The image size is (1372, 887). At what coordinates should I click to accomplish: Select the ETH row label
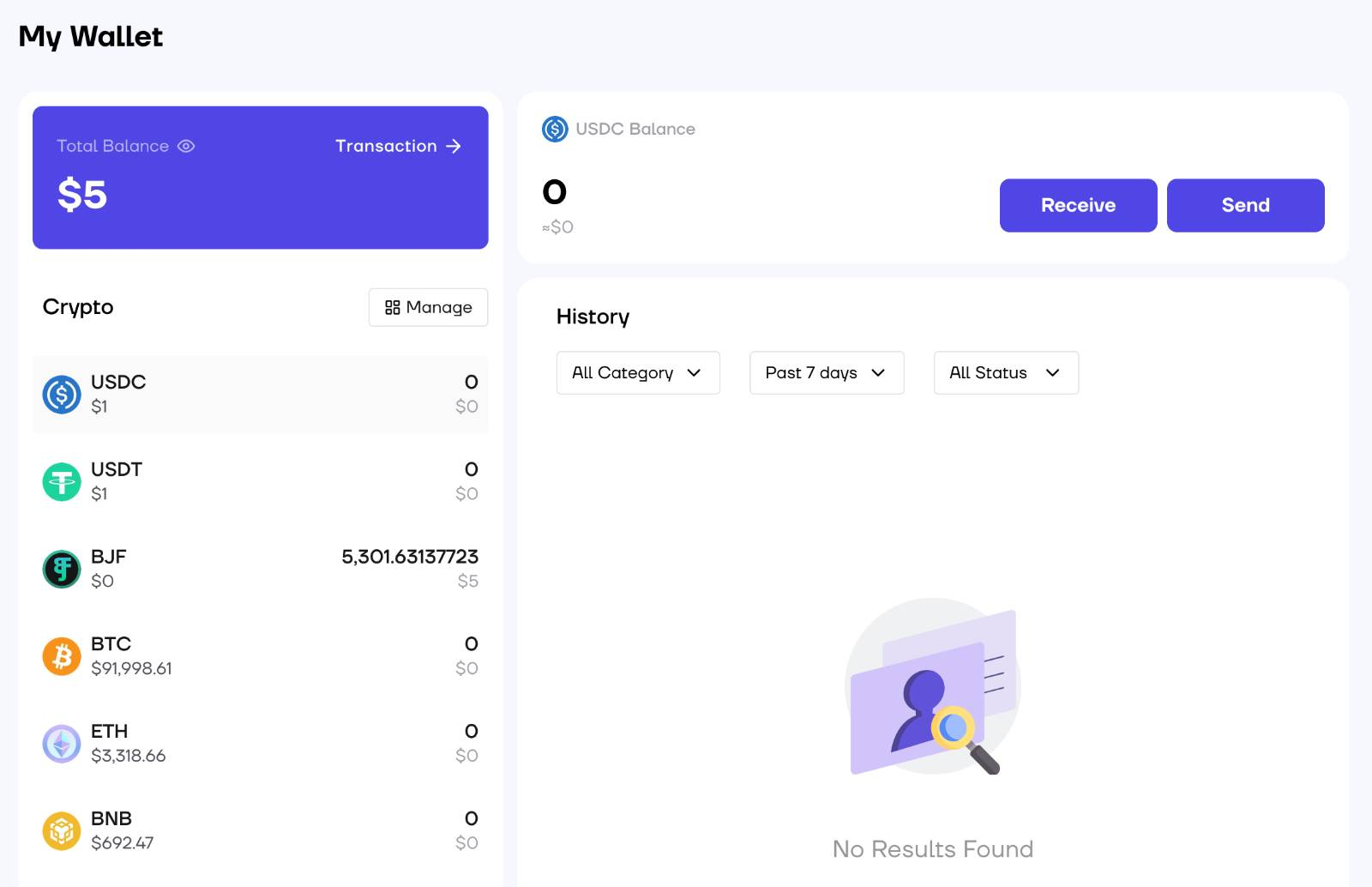(x=110, y=732)
